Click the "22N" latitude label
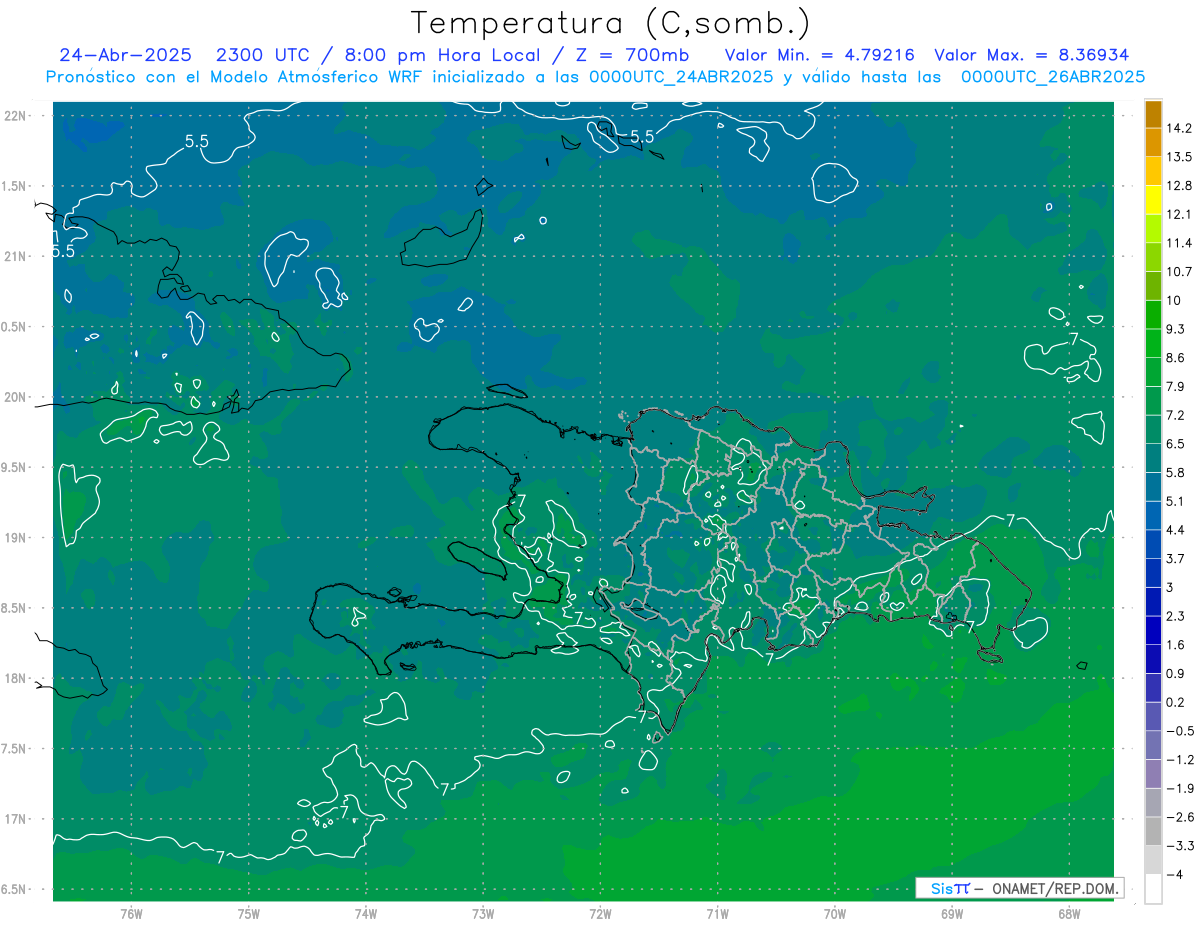This screenshot has height=927, width=1200. 16,116
